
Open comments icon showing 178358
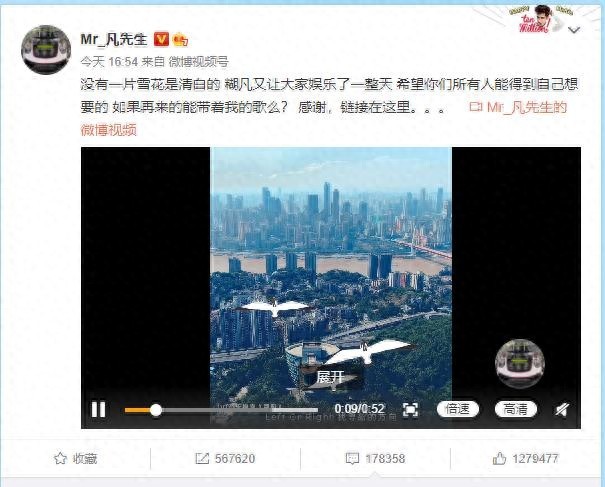point(352,458)
